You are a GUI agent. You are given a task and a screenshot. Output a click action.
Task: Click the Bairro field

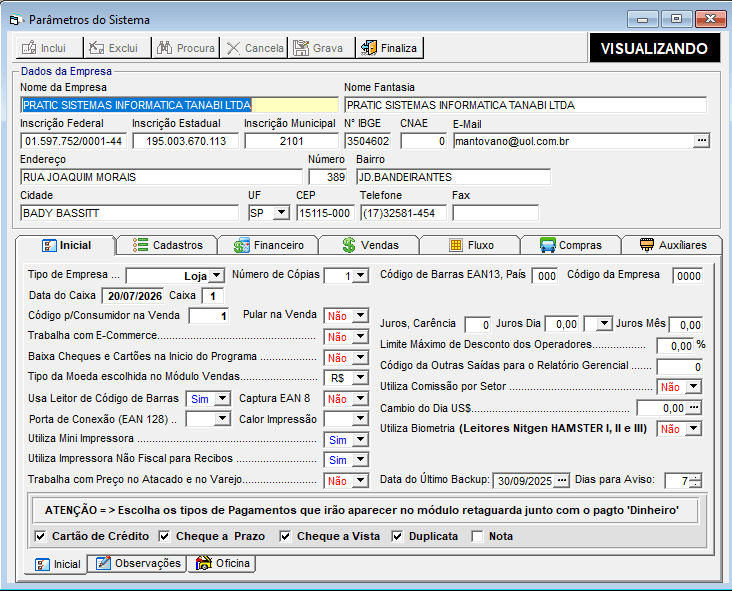click(453, 177)
